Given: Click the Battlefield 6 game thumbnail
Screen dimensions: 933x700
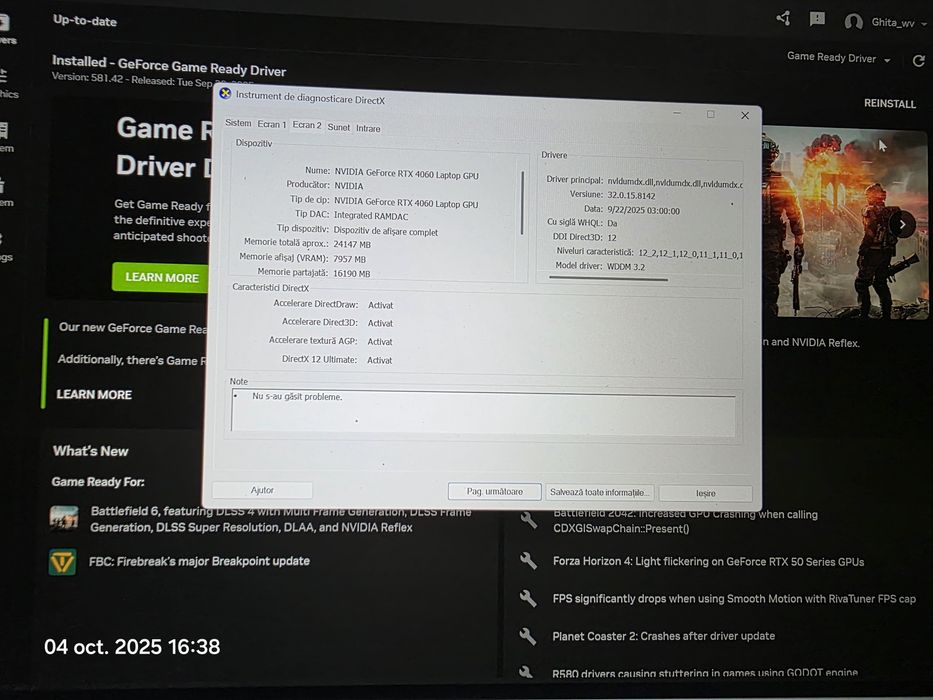Looking at the screenshot, I should point(64,518).
